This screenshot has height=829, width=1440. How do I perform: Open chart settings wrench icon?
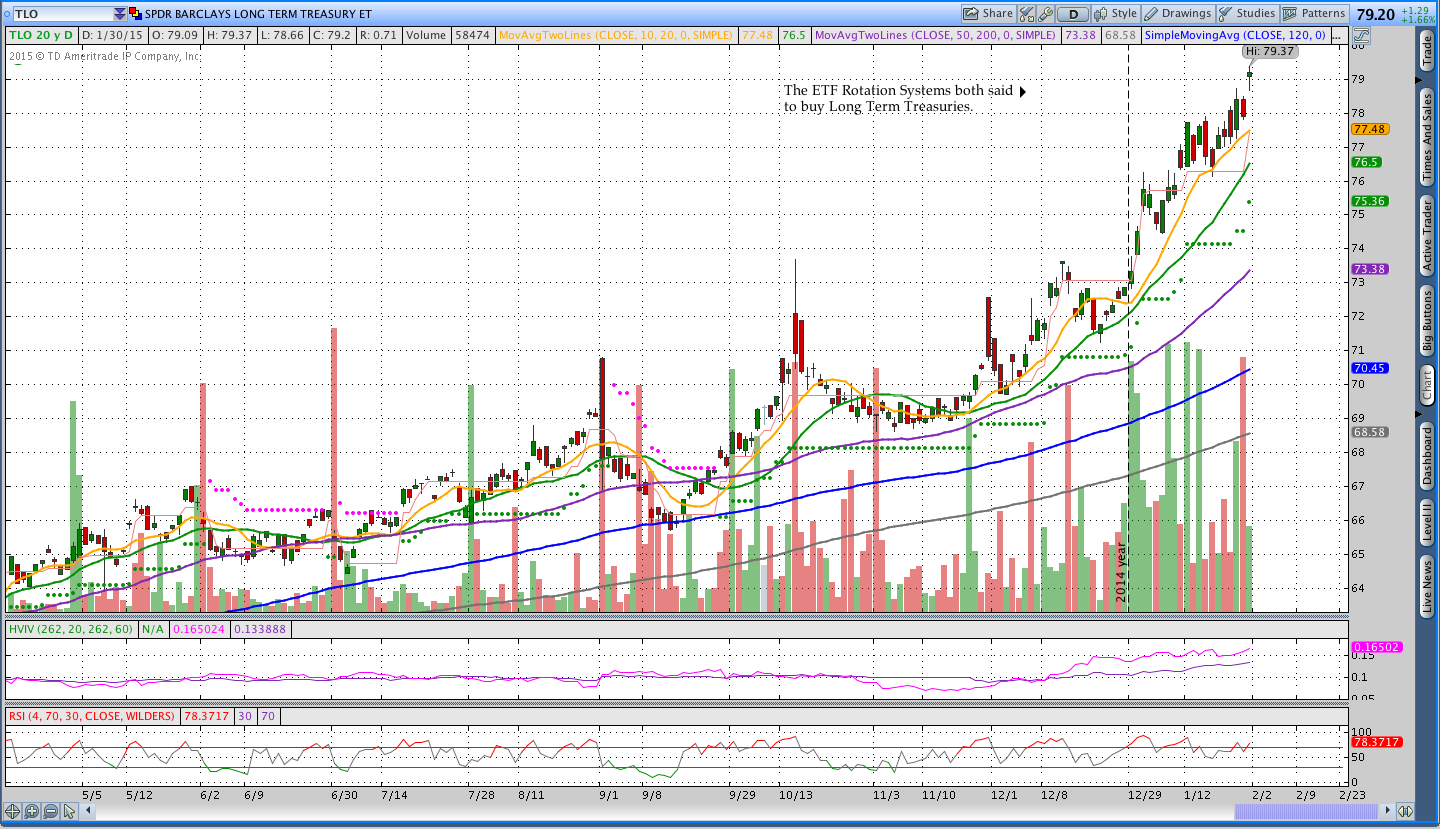pyautogui.click(x=1046, y=14)
